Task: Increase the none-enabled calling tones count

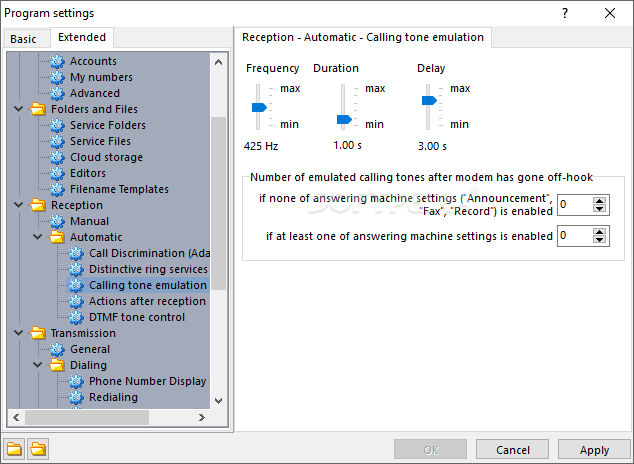Action: pos(599,200)
